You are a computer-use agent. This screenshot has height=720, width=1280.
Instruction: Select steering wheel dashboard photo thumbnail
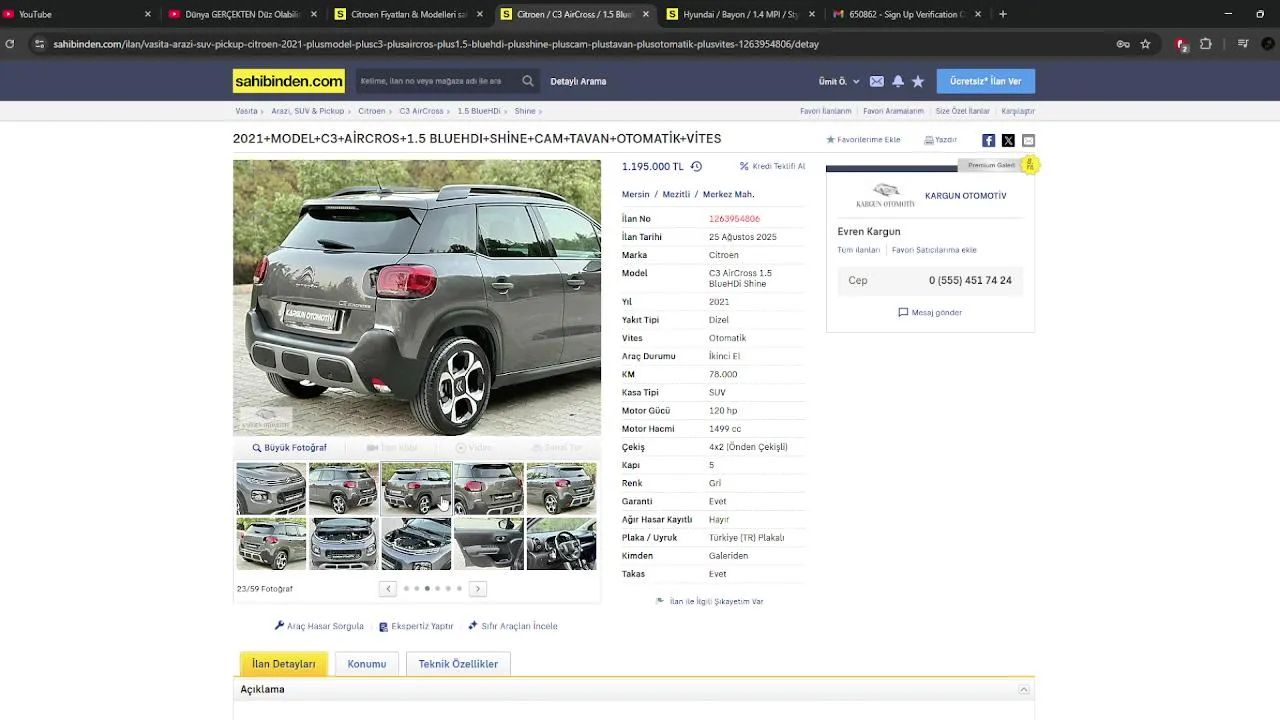[x=561, y=543]
